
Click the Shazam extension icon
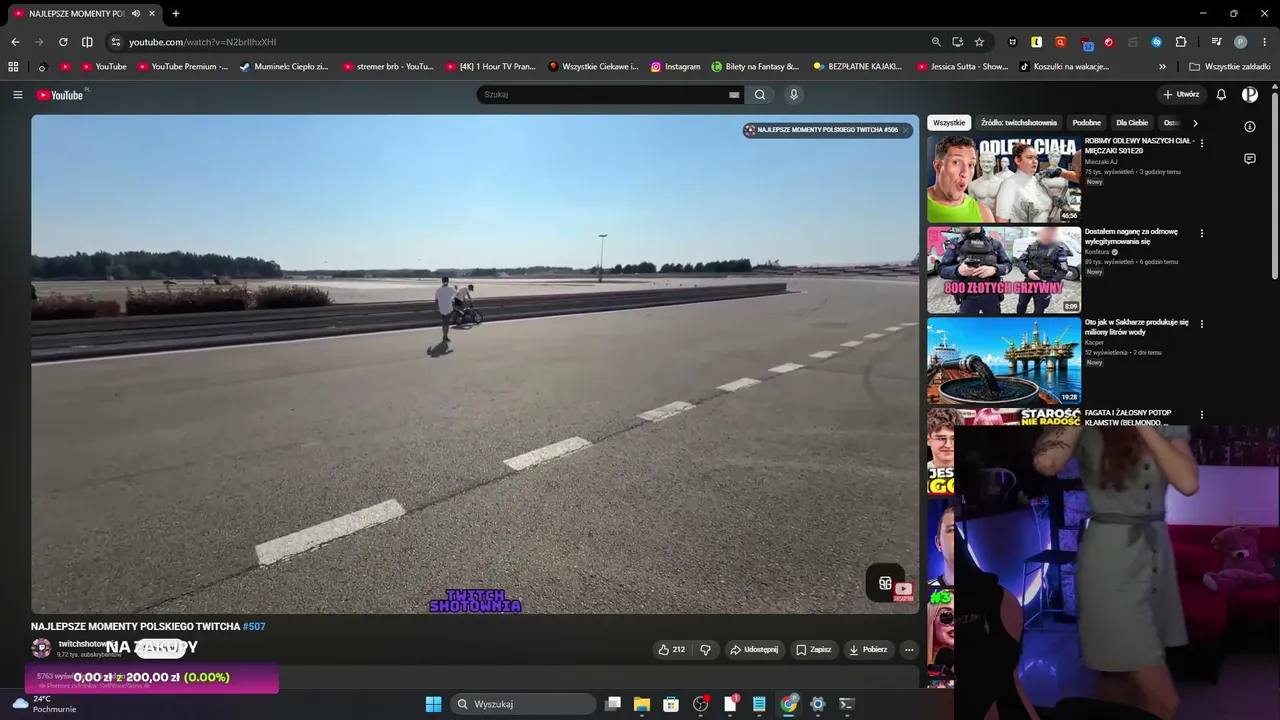point(1157,42)
